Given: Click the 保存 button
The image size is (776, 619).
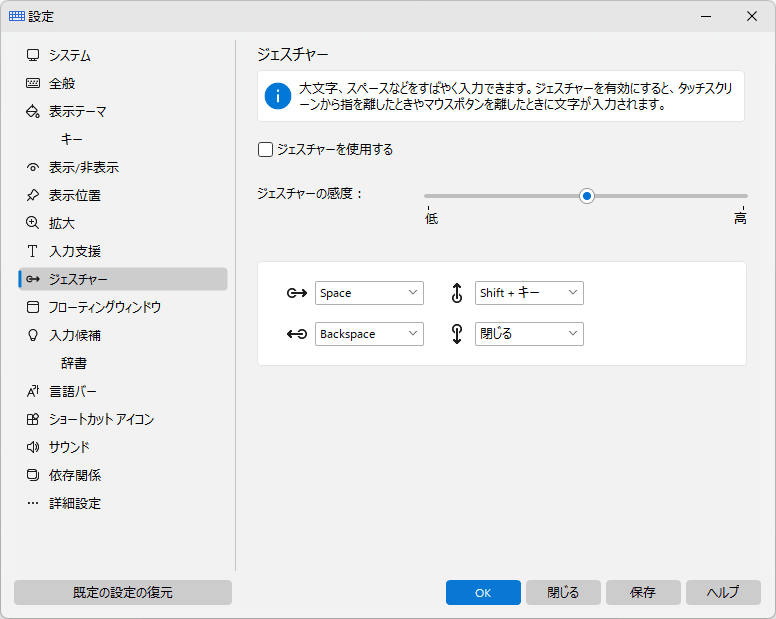Looking at the screenshot, I should [643, 592].
